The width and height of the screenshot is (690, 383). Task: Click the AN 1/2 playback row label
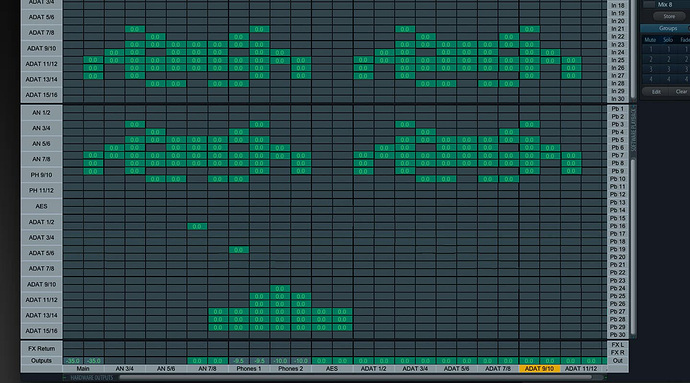coord(41,113)
